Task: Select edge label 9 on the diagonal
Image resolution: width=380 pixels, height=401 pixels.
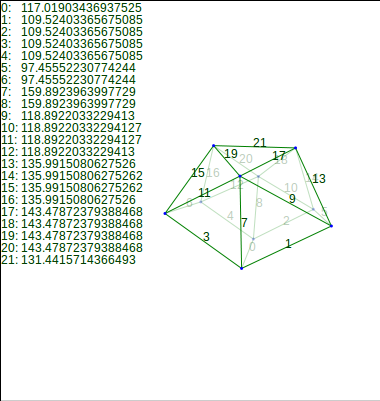Action: 292,199
